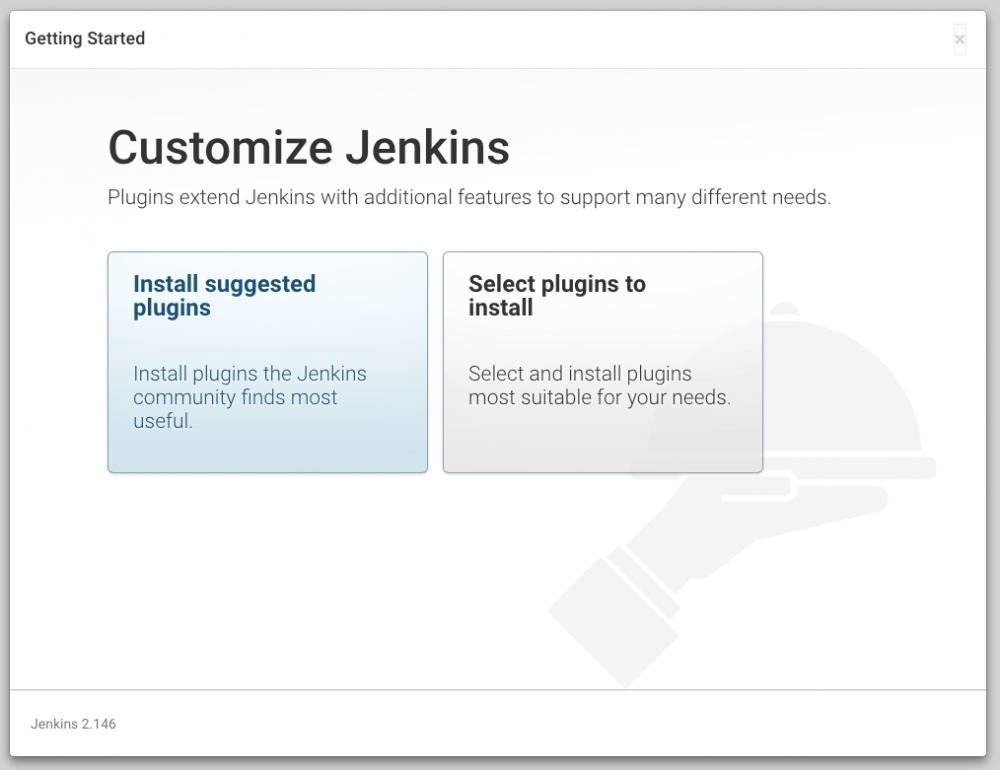1000x770 pixels.
Task: Click the plugins description subtitle text
Action: tap(472, 197)
